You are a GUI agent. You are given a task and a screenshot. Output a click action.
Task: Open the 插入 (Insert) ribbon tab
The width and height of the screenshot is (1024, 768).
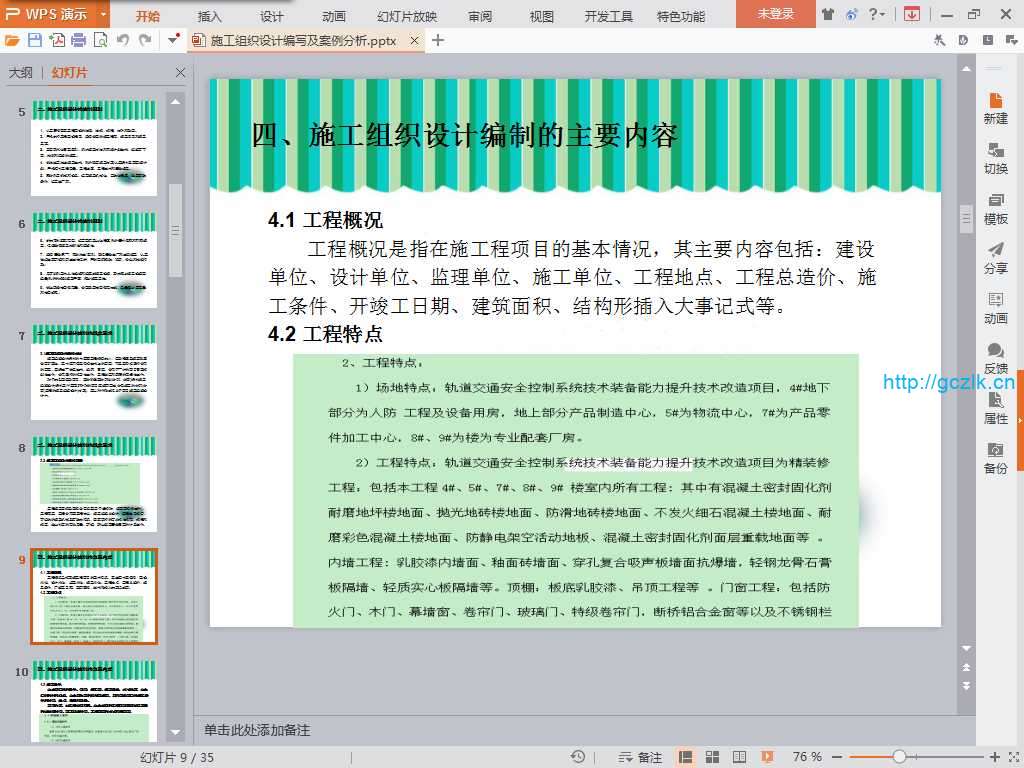point(210,16)
